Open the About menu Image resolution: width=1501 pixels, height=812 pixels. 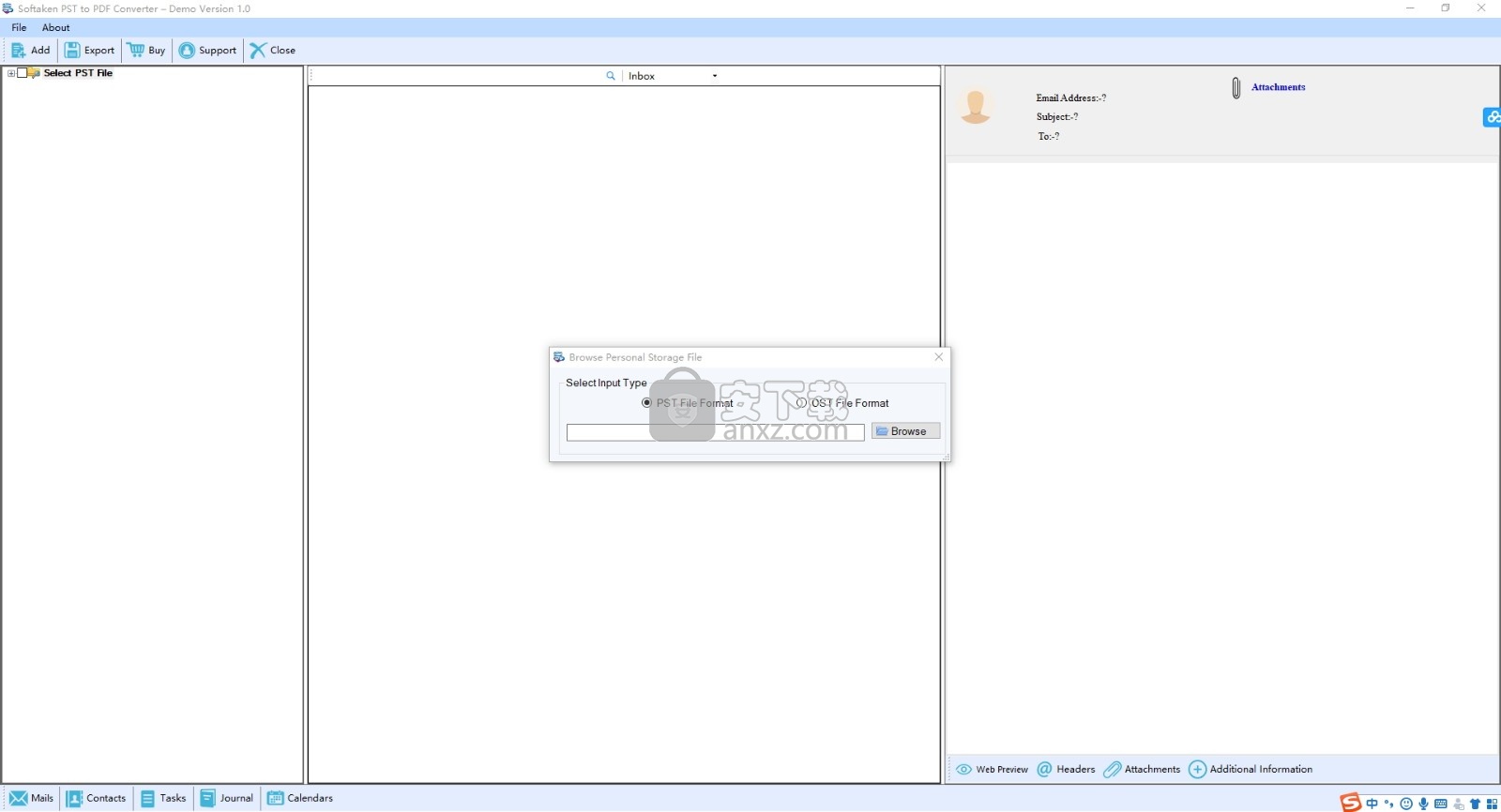pyautogui.click(x=55, y=27)
